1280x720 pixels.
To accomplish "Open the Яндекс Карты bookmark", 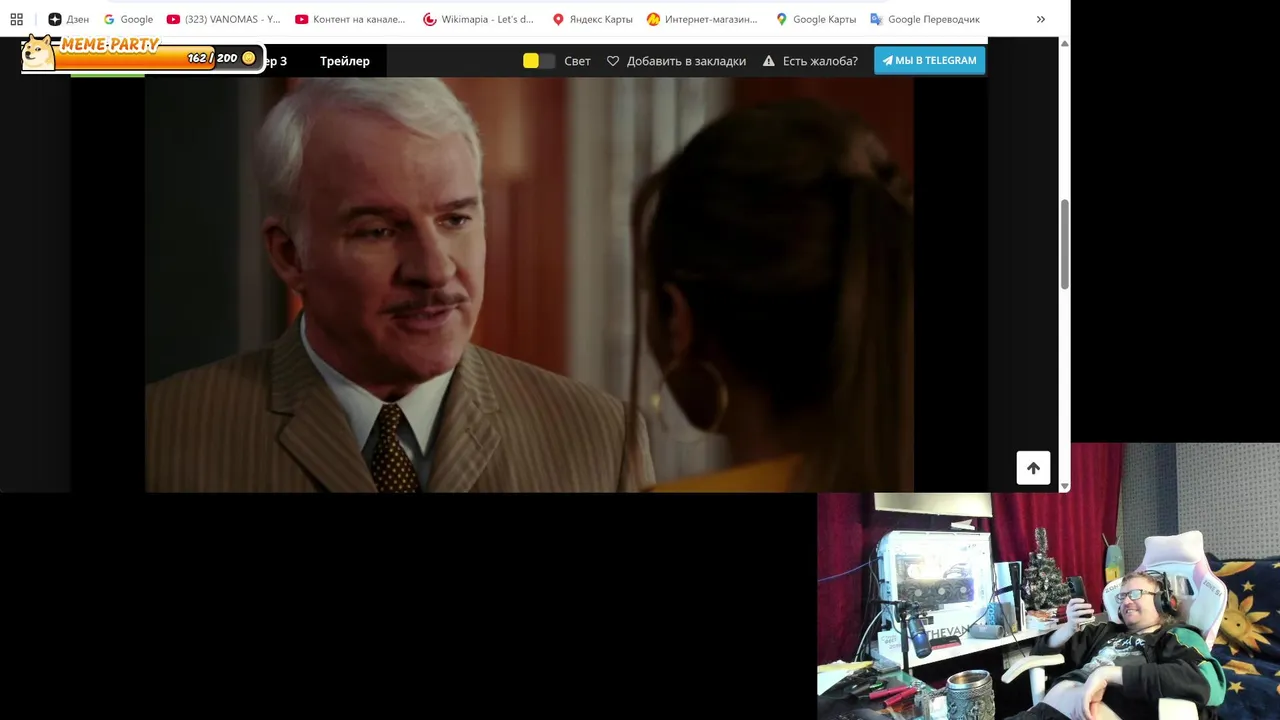I will coord(592,19).
